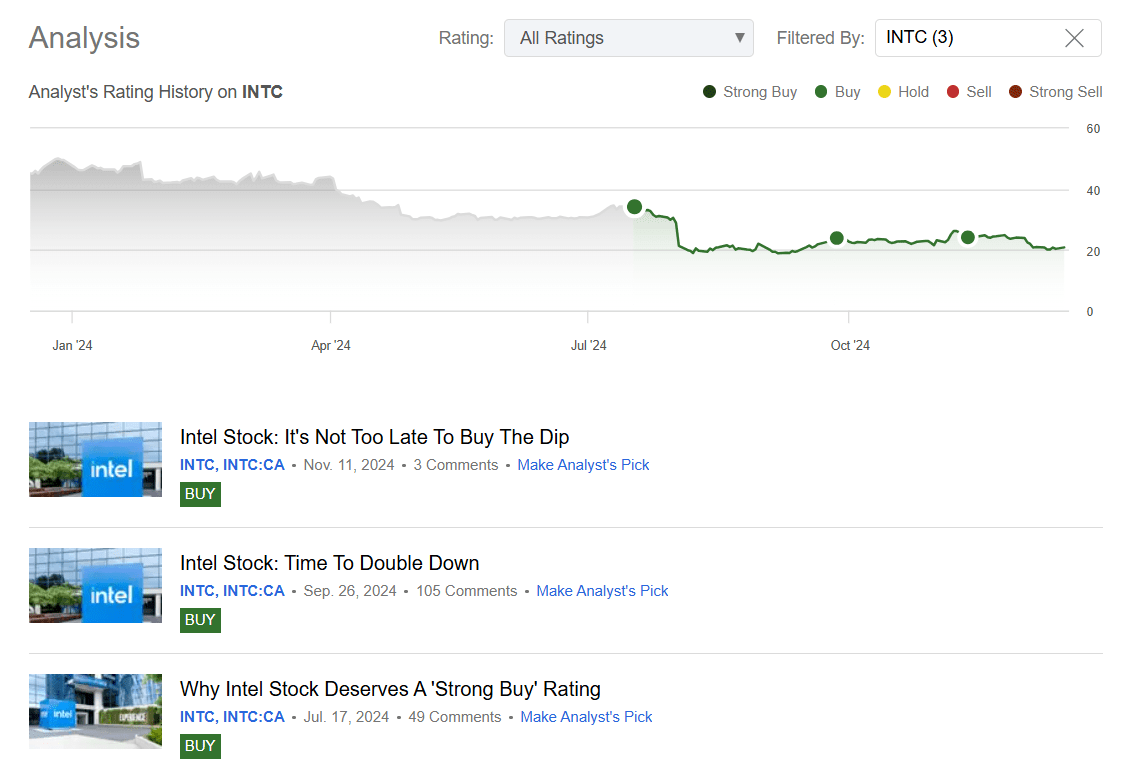The height and width of the screenshot is (769, 1125).
Task: Select the September Buy marker on the chart
Action: click(x=836, y=238)
